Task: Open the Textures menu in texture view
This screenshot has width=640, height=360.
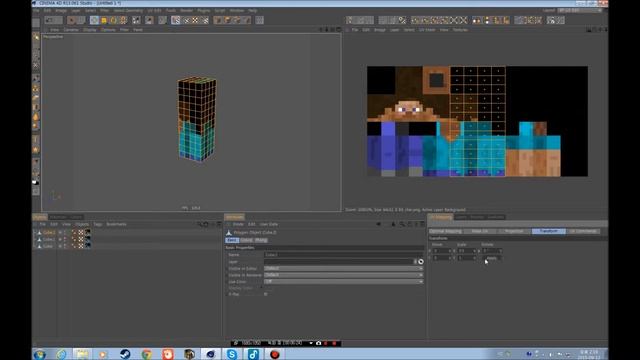Action: point(460,30)
